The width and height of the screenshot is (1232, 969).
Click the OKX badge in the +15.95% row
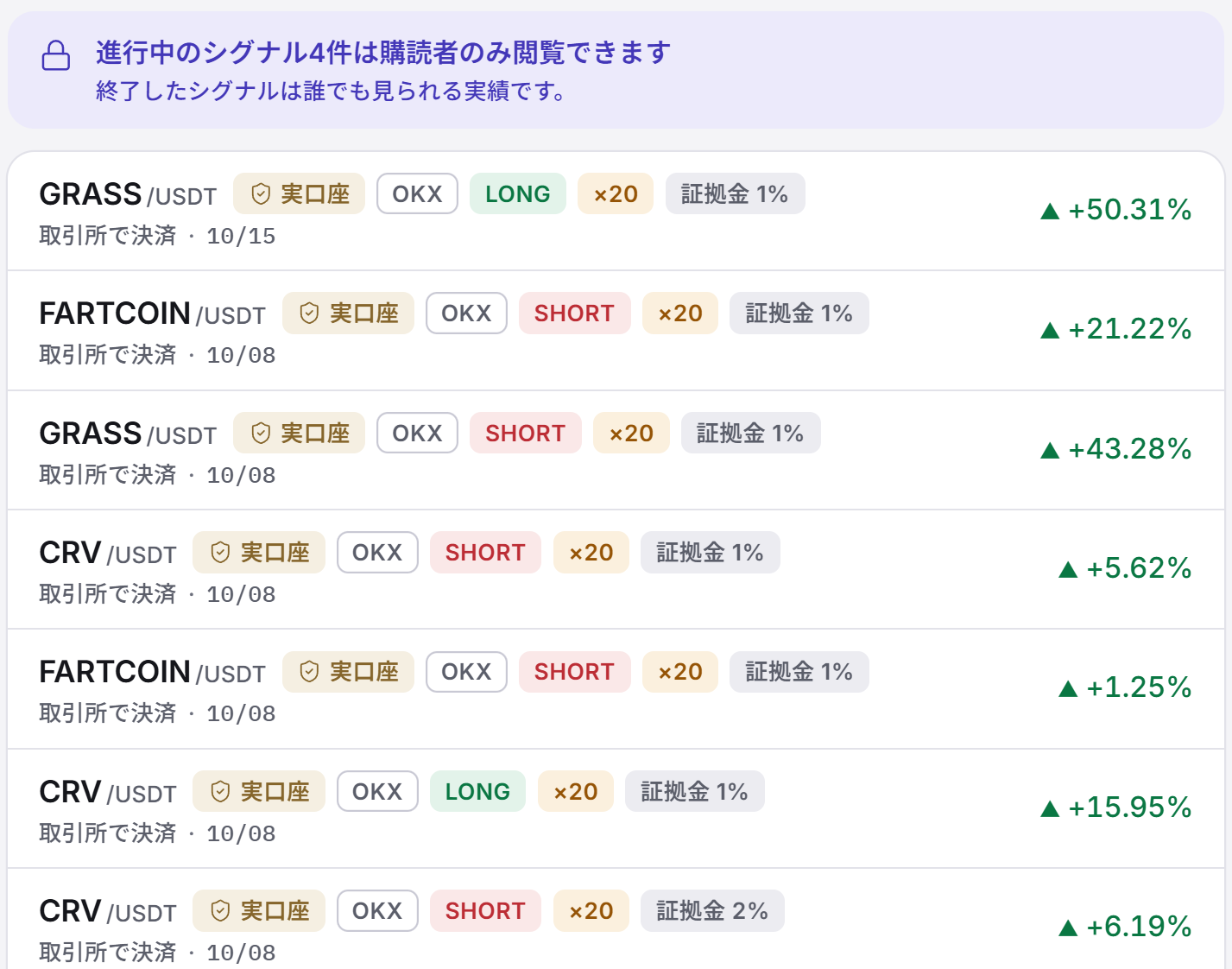pyautogui.click(x=377, y=792)
